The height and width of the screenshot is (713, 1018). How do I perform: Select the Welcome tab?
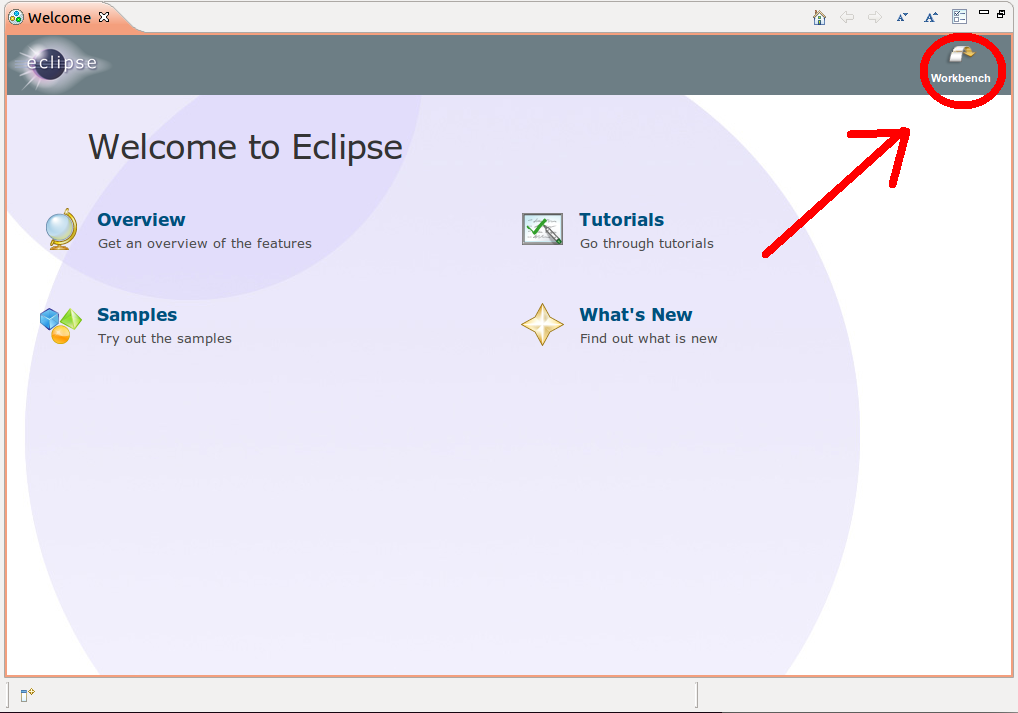[59, 18]
